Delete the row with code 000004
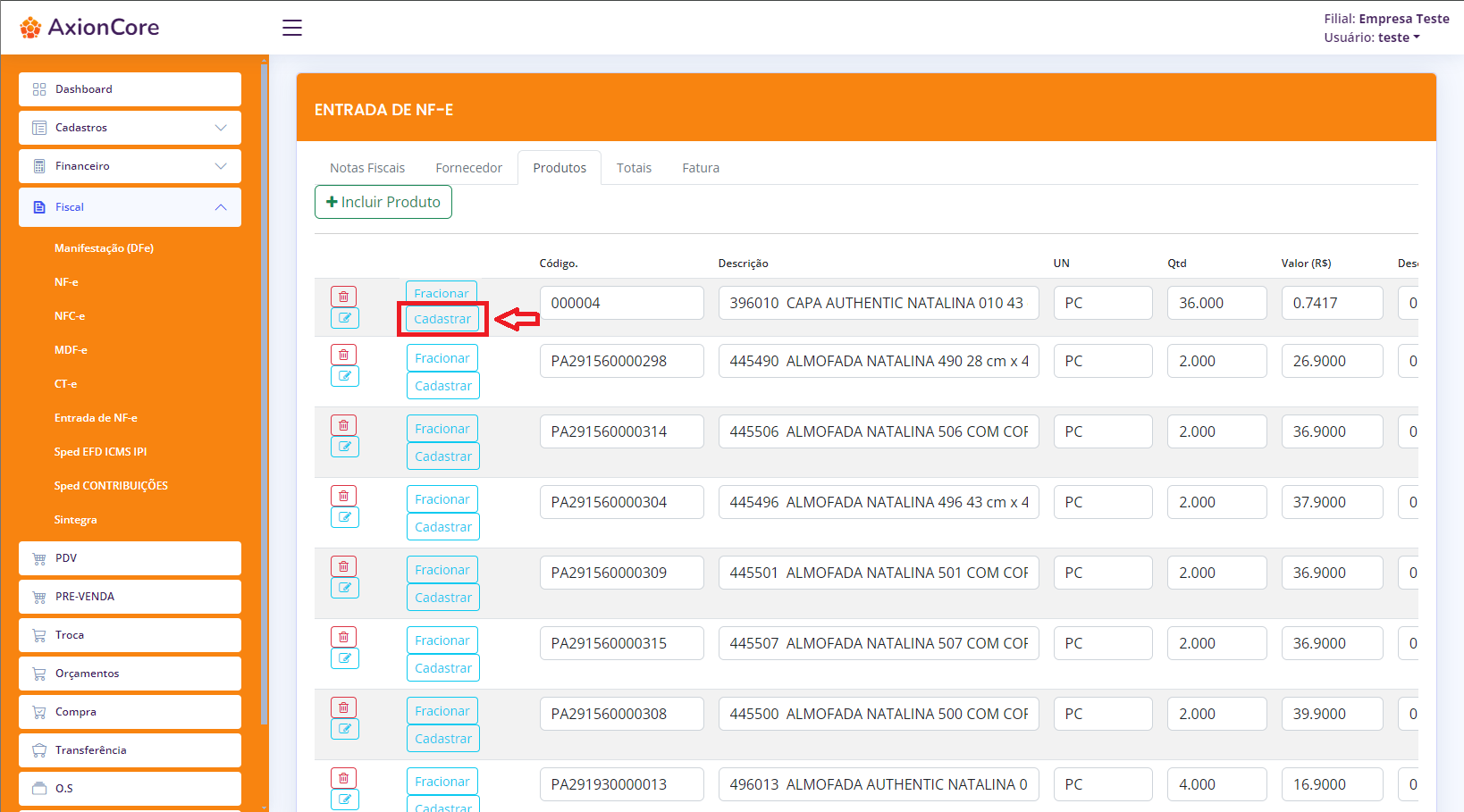The width and height of the screenshot is (1464, 812). point(344,297)
